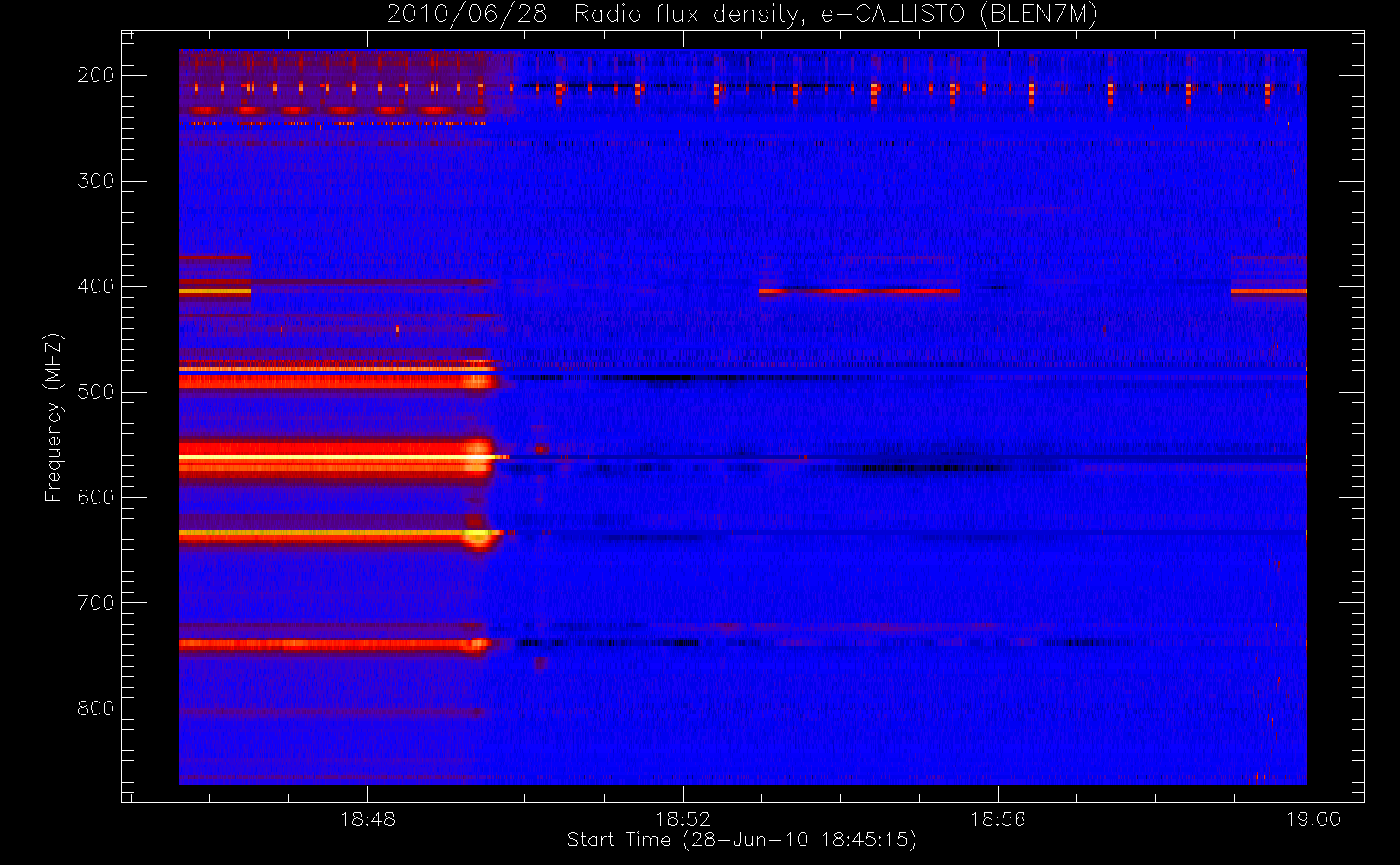This screenshot has width=1400, height=865.
Task: Click the 19:00 time axis label
Action: point(1313,818)
